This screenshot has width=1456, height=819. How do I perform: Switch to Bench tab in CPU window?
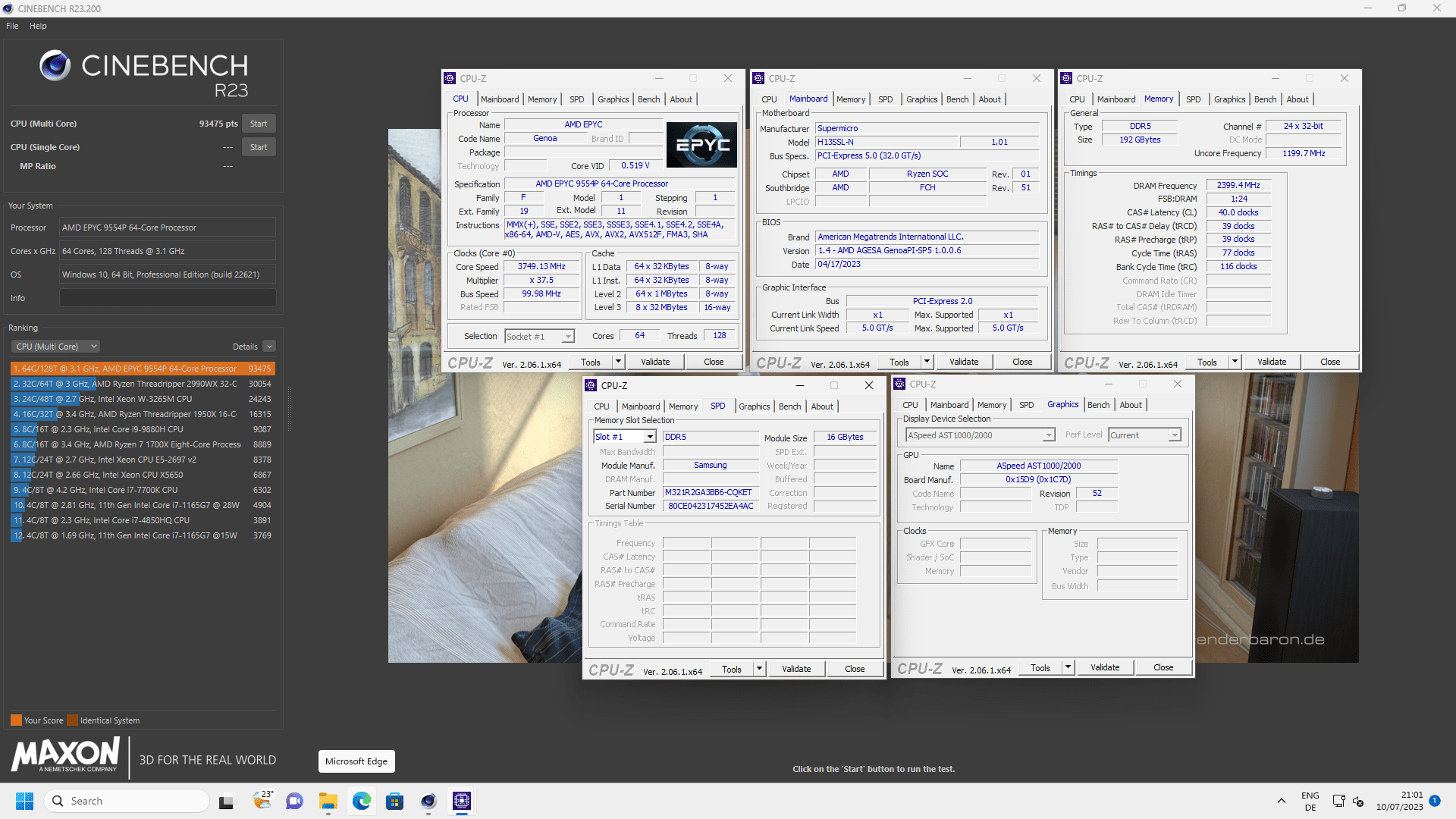[x=648, y=99]
